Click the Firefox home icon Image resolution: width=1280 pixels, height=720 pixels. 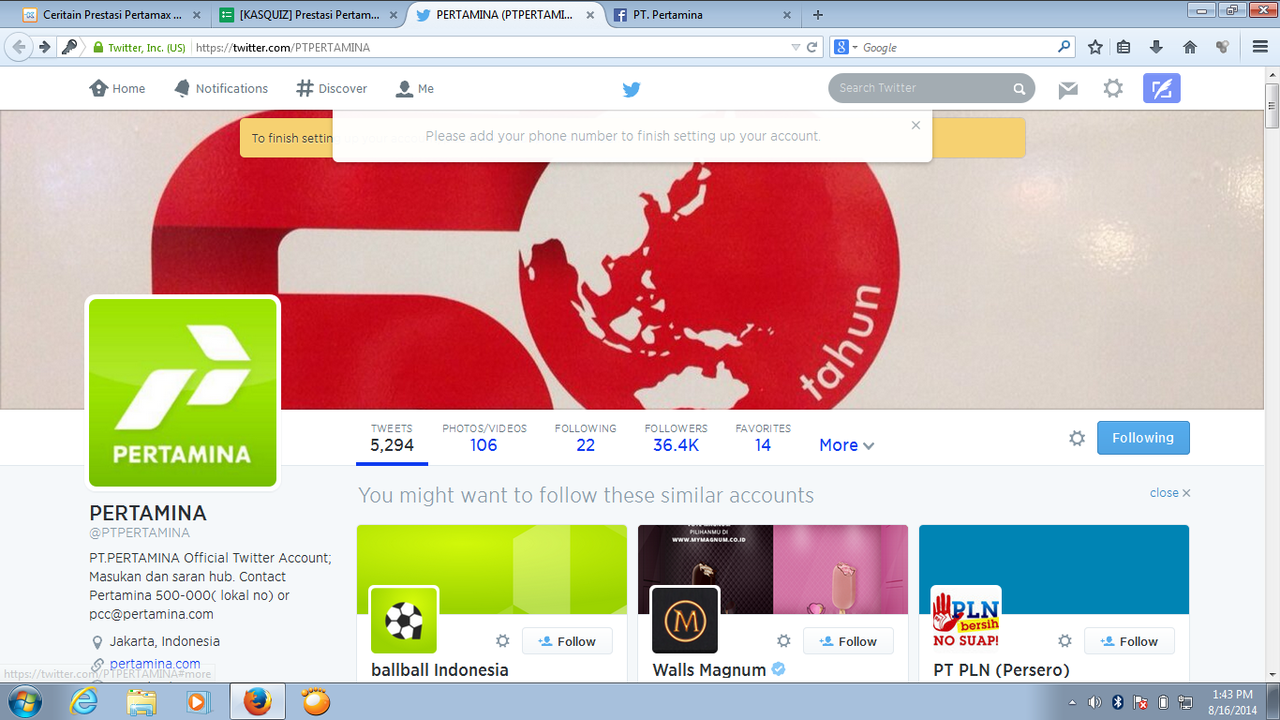[x=1190, y=47]
